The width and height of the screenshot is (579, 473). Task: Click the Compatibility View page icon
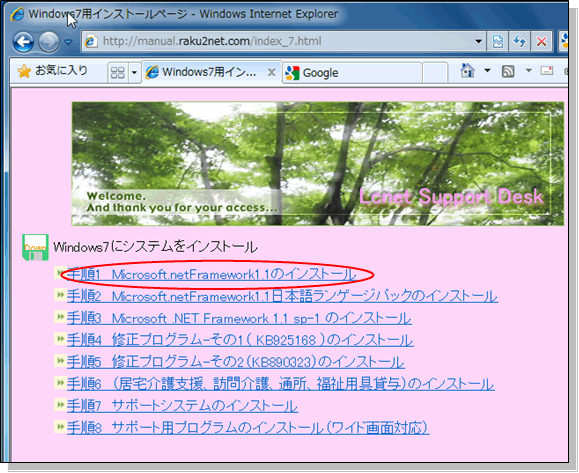point(497,41)
